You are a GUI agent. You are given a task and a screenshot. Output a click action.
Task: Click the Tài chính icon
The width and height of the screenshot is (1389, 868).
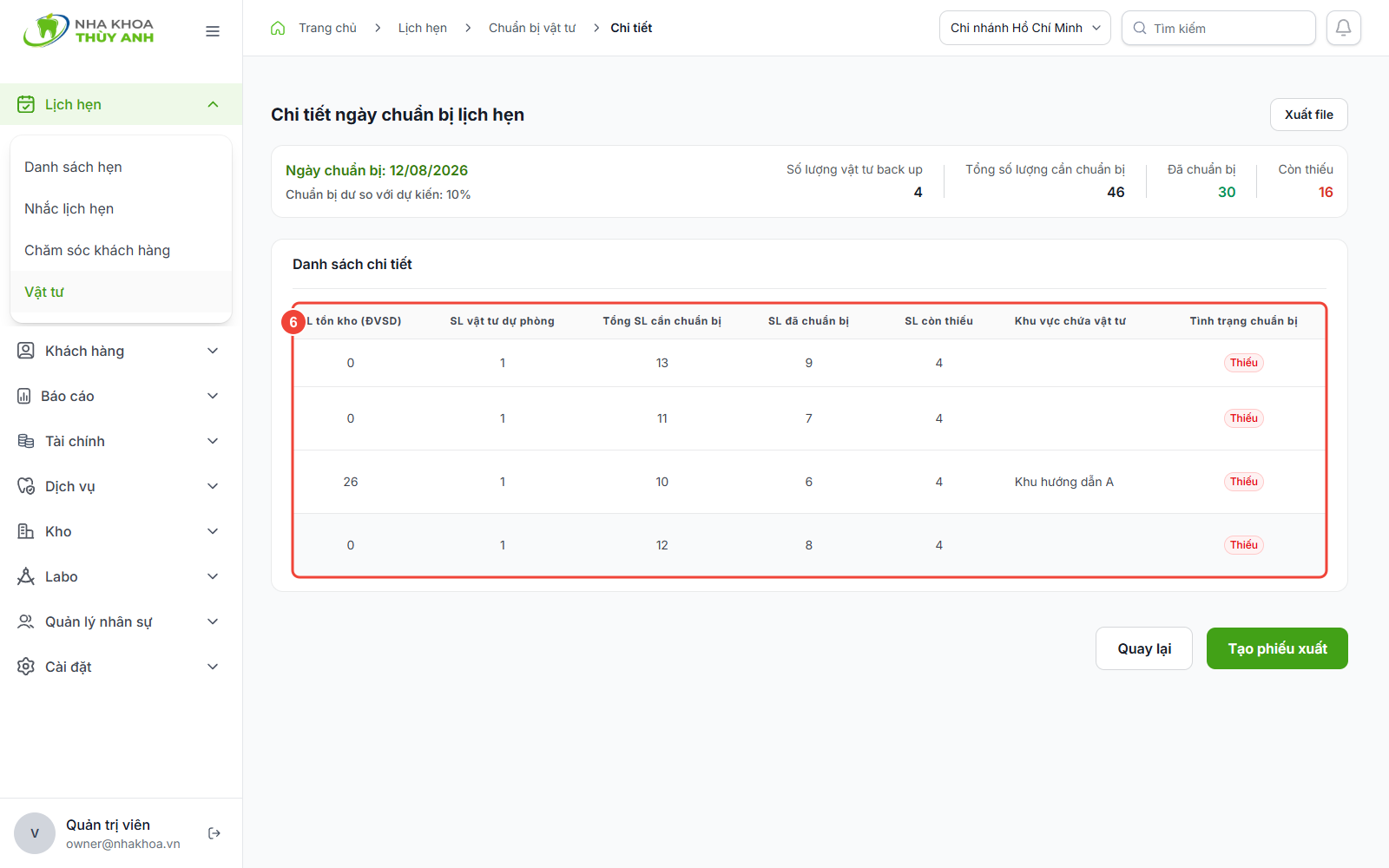click(x=26, y=441)
